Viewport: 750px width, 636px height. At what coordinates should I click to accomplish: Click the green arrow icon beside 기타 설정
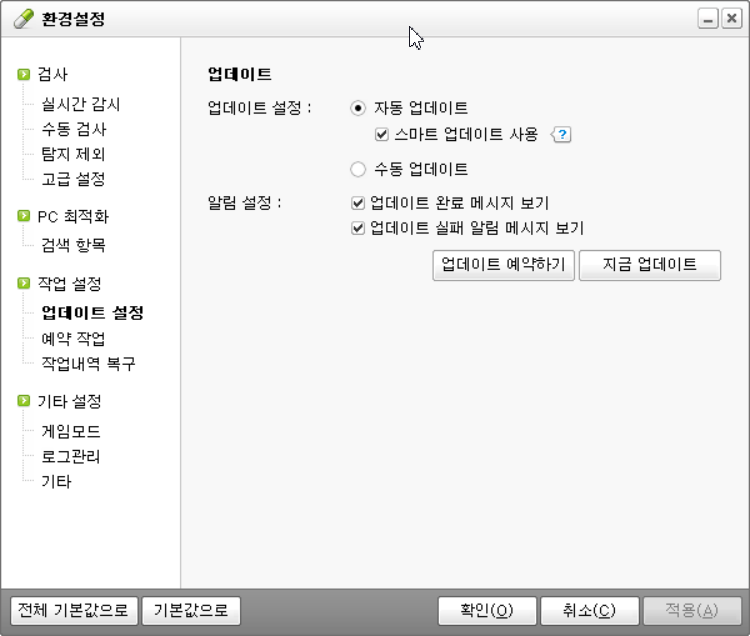[23, 401]
